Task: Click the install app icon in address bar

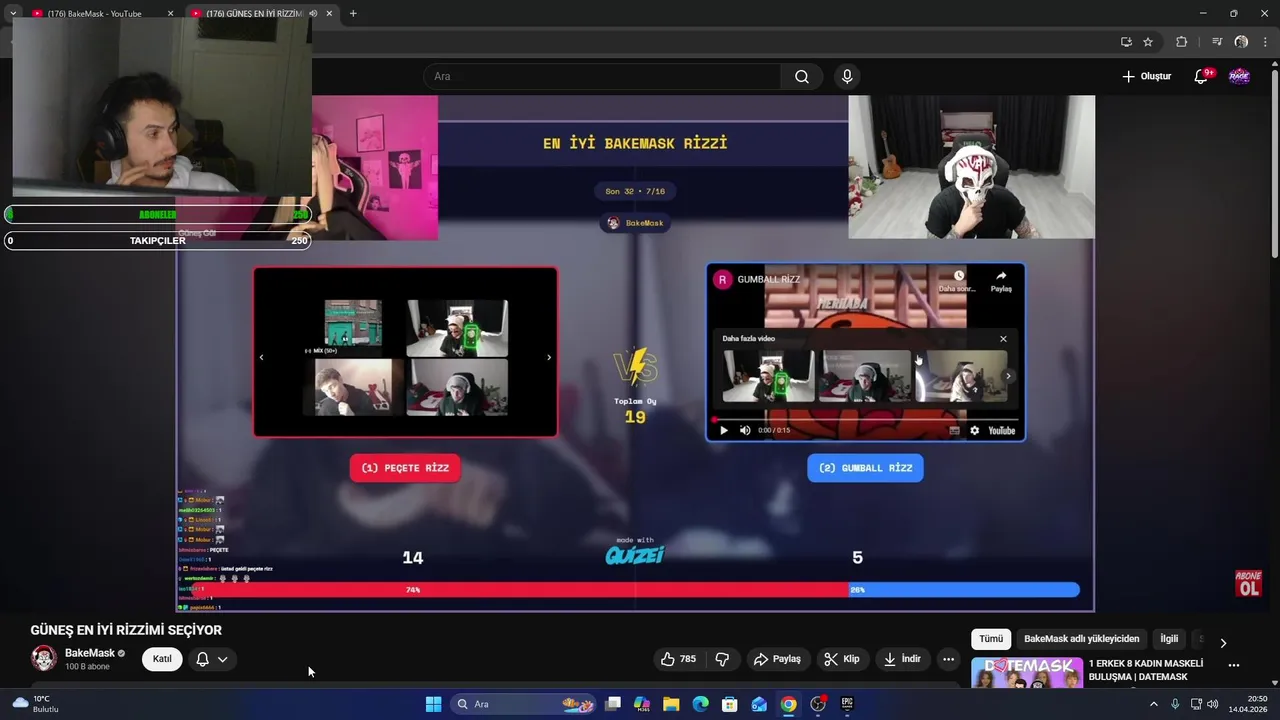Action: [1126, 42]
